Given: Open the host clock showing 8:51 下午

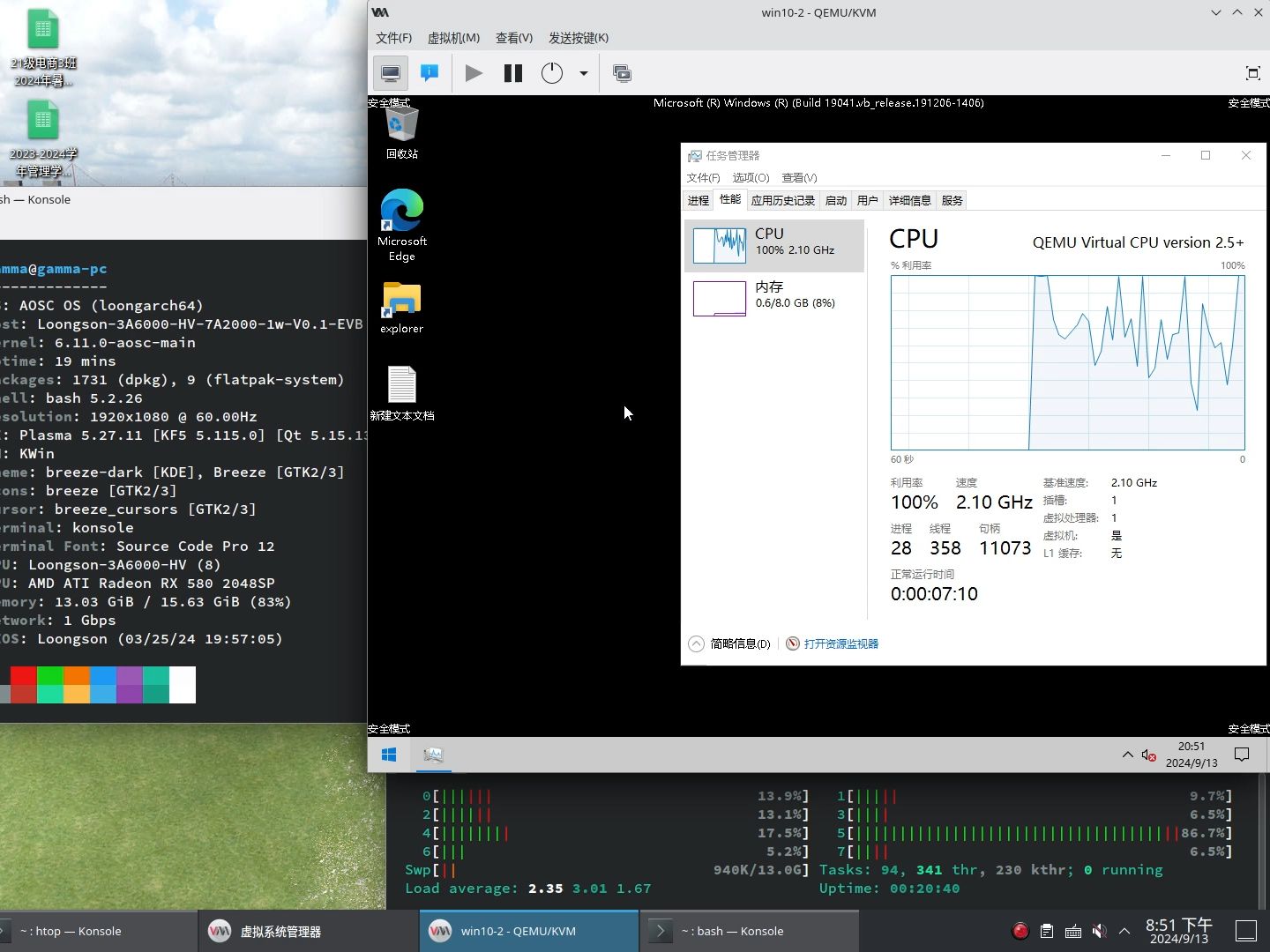Looking at the screenshot, I should point(1179,931).
